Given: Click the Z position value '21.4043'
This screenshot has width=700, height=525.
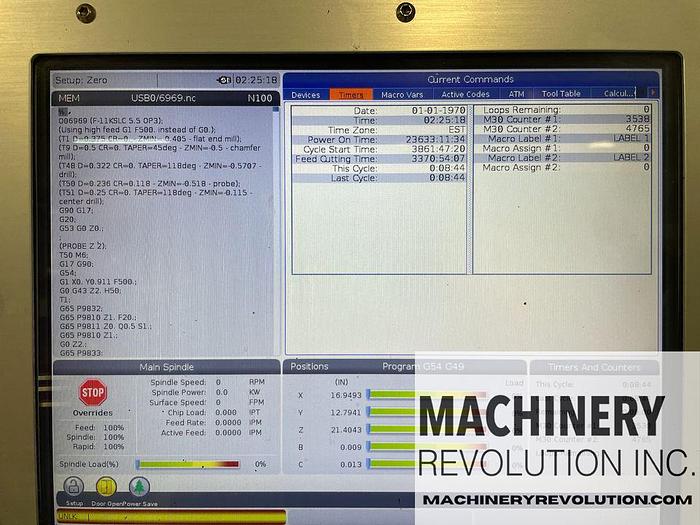Looking at the screenshot, I should (346, 430).
